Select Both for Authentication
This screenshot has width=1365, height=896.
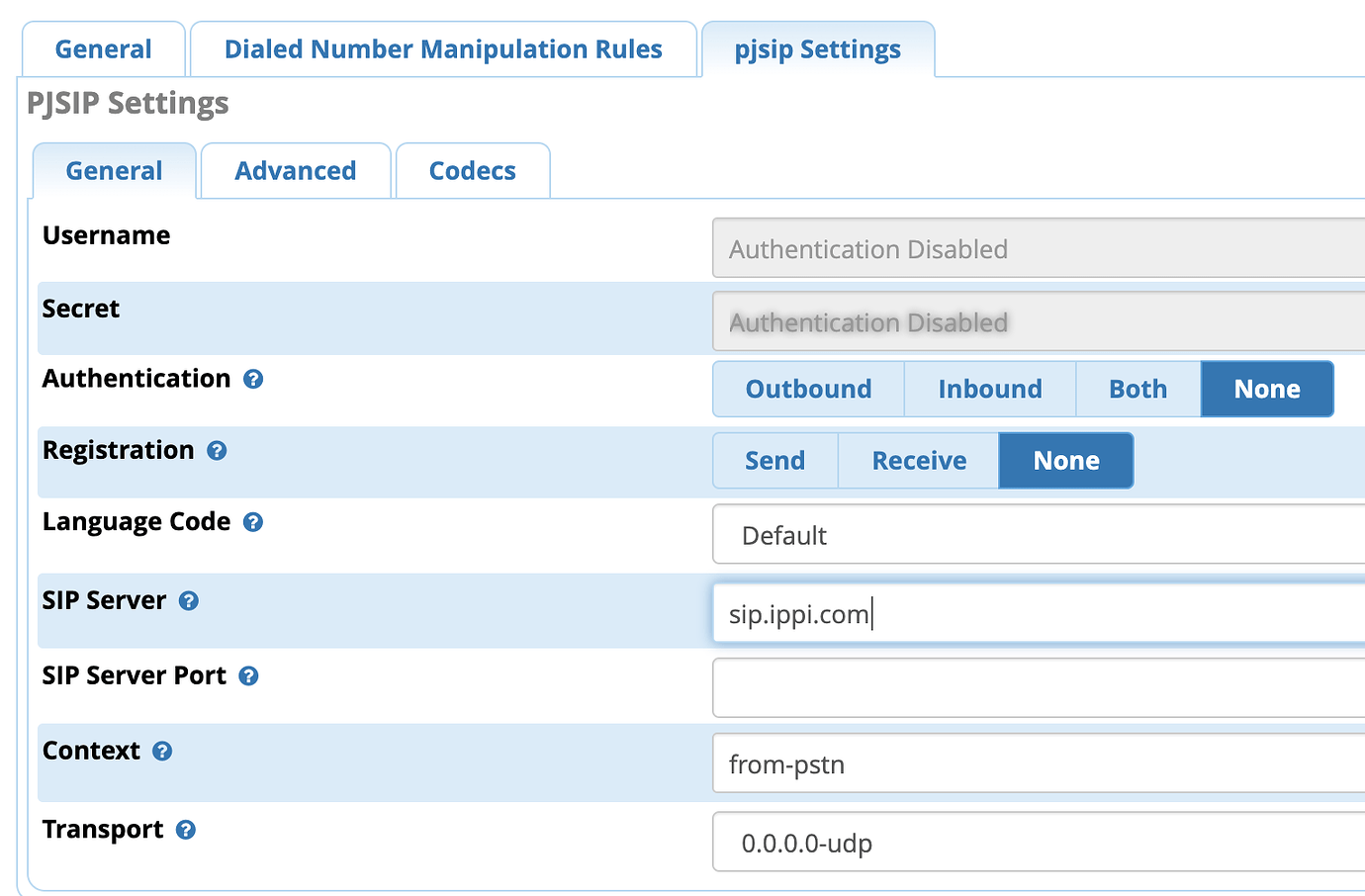point(1137,389)
